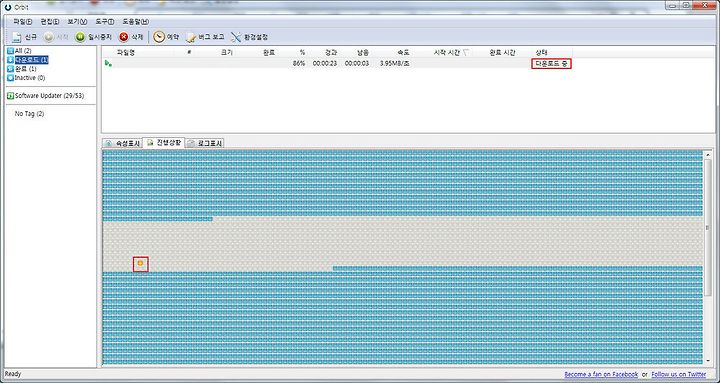Open the Become a fan on Facebook link

(x=601, y=375)
